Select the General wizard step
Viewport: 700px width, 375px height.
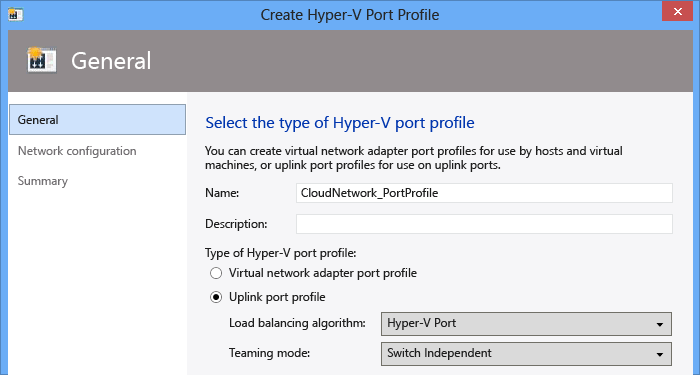click(97, 120)
